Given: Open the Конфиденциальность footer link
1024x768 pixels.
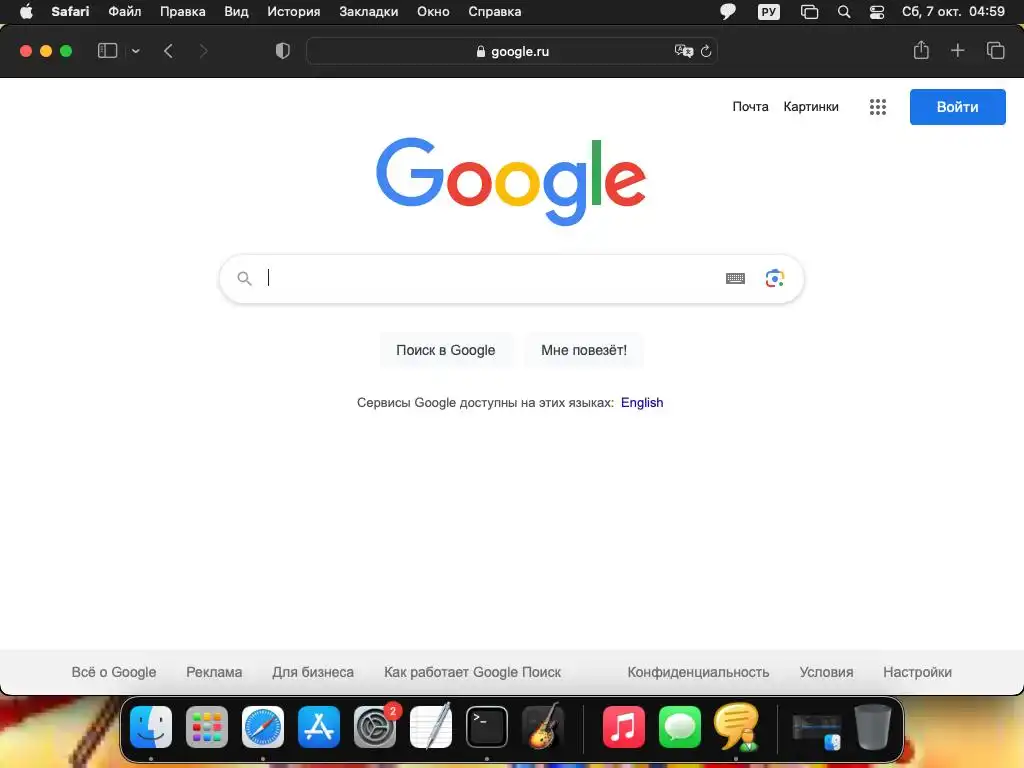Looking at the screenshot, I should pos(698,672).
